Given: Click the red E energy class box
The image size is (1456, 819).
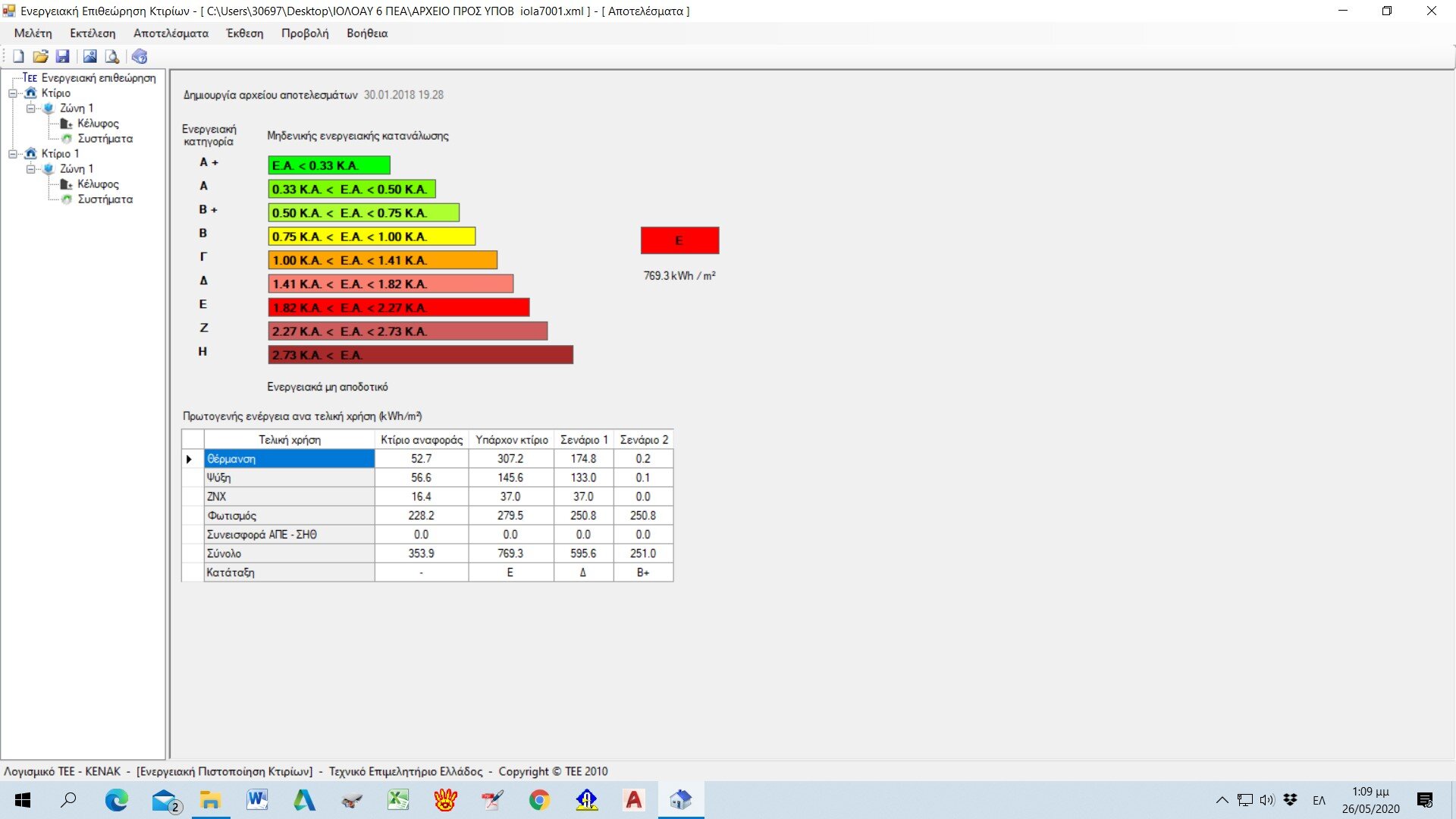Looking at the screenshot, I should coord(679,240).
